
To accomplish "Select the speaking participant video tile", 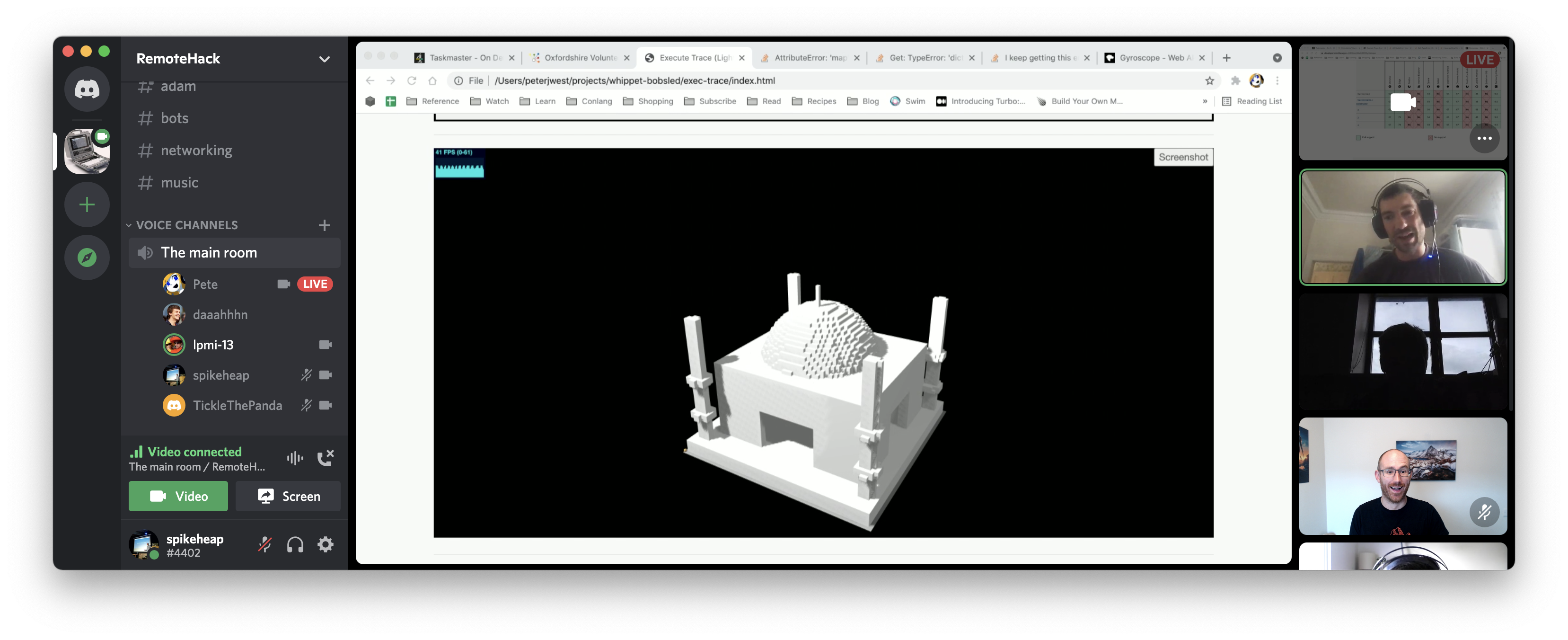I will click(1402, 227).
